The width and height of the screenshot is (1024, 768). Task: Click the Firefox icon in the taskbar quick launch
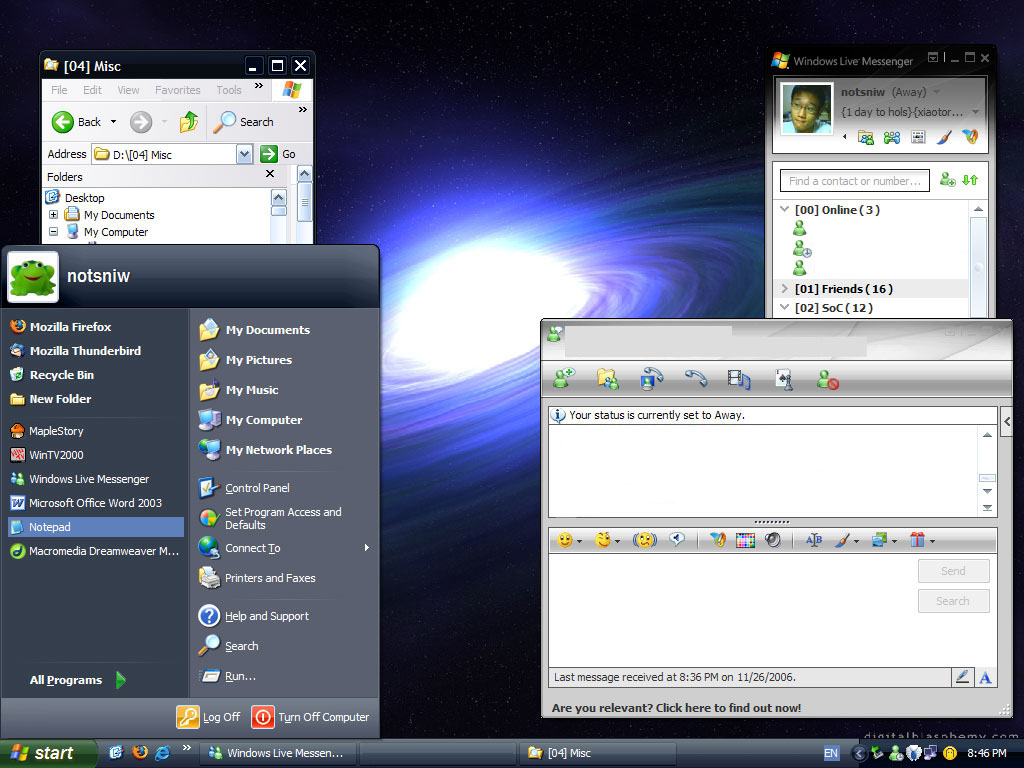[x=140, y=752]
